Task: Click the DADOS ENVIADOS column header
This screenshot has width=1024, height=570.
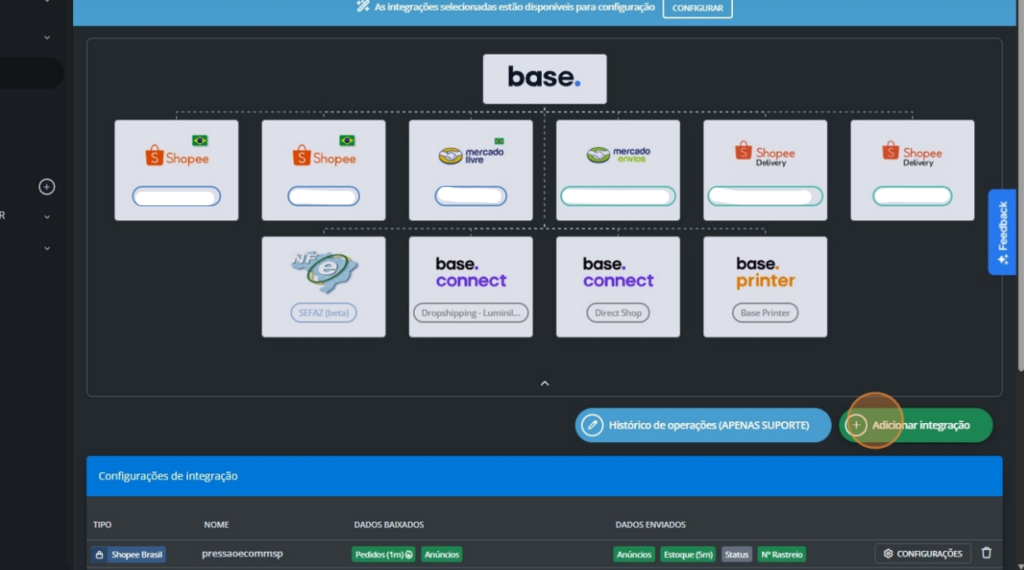Action: 650,524
